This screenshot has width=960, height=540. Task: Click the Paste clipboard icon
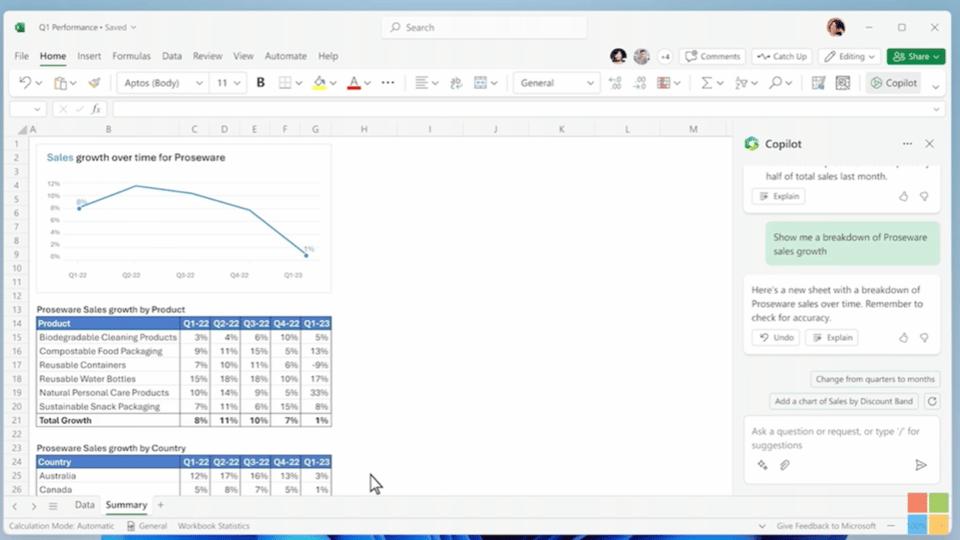pyautogui.click(x=60, y=83)
